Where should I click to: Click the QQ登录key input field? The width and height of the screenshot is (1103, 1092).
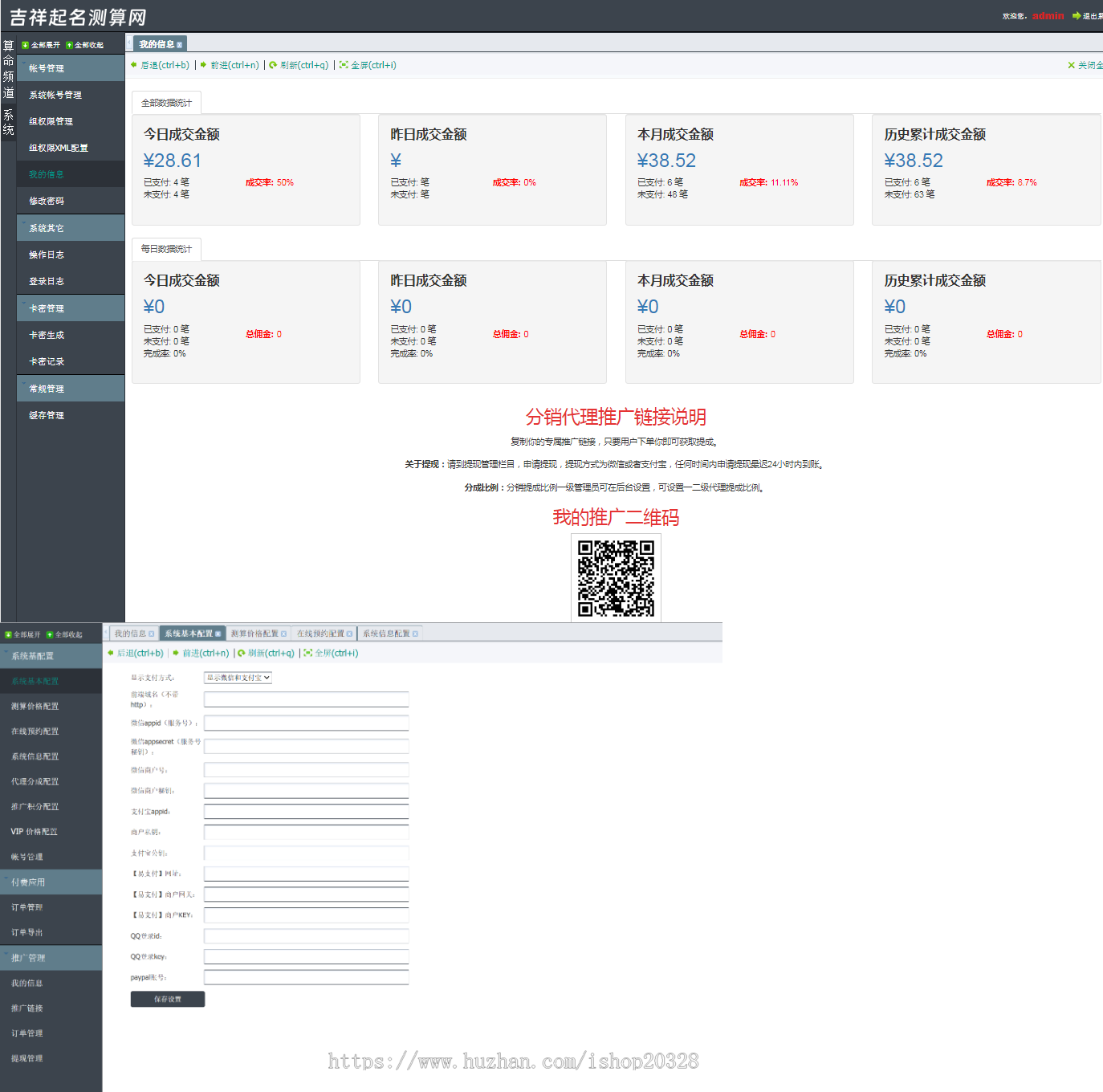pyautogui.click(x=307, y=956)
